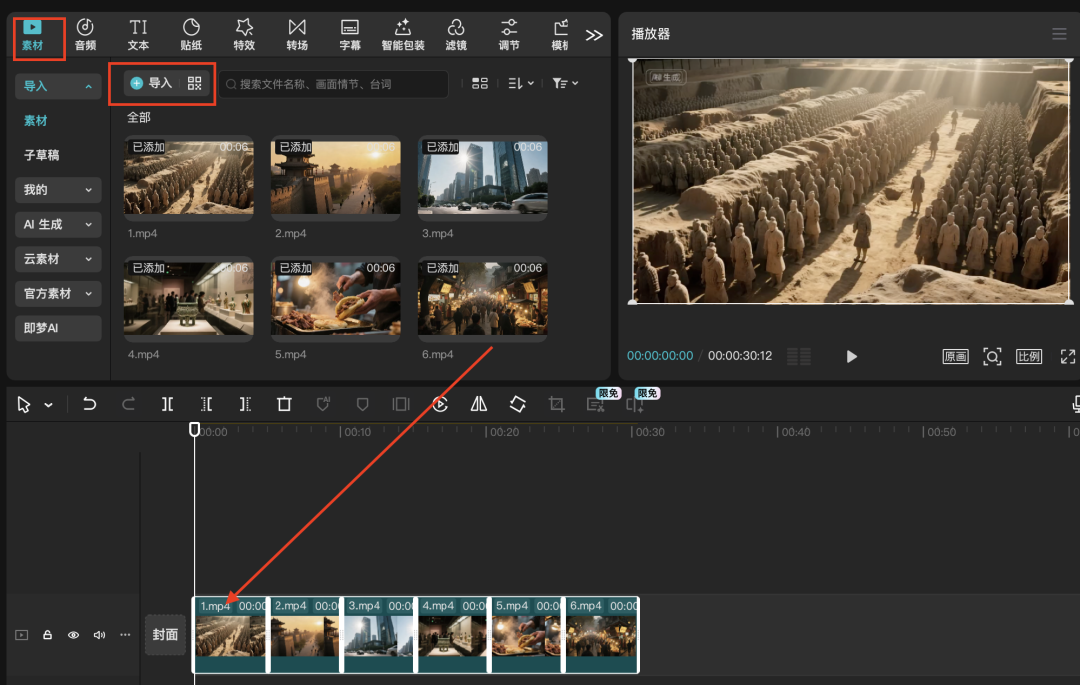This screenshot has height=685, width=1080.
Task: Toggle the lock on the main track
Action: coord(47,635)
